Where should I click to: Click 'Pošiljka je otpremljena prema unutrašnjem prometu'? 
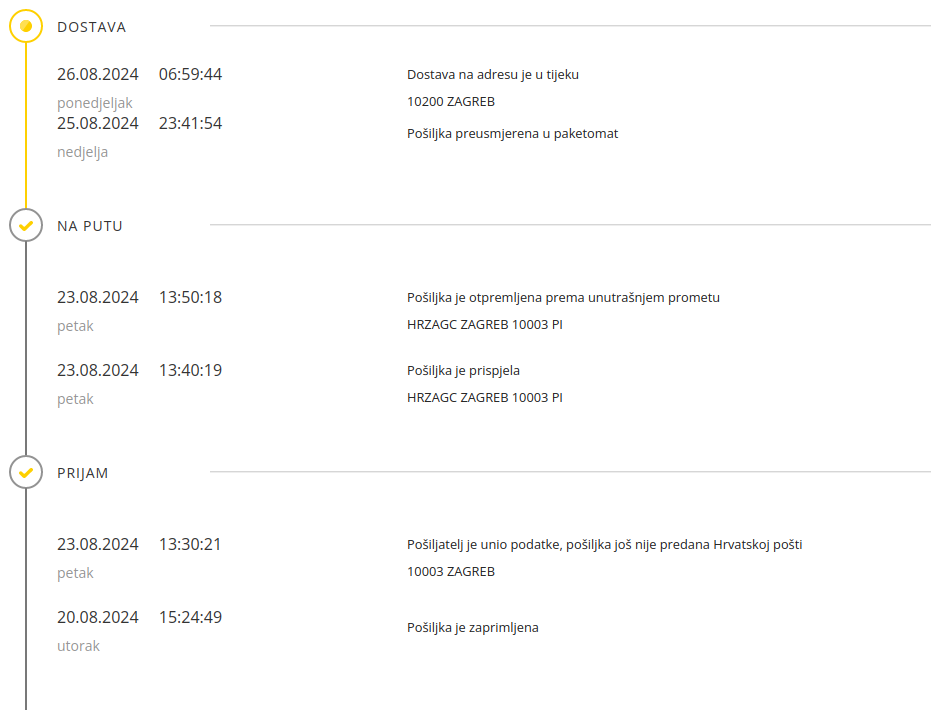[563, 297]
